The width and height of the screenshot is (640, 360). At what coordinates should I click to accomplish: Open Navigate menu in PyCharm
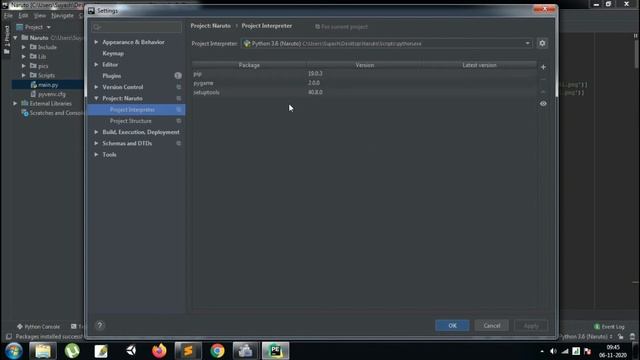(x=62, y=16)
